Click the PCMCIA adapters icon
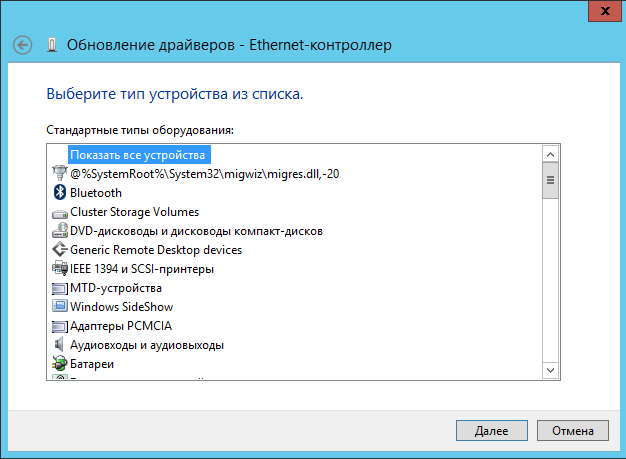Image resolution: width=626 pixels, height=459 pixels. click(x=59, y=326)
